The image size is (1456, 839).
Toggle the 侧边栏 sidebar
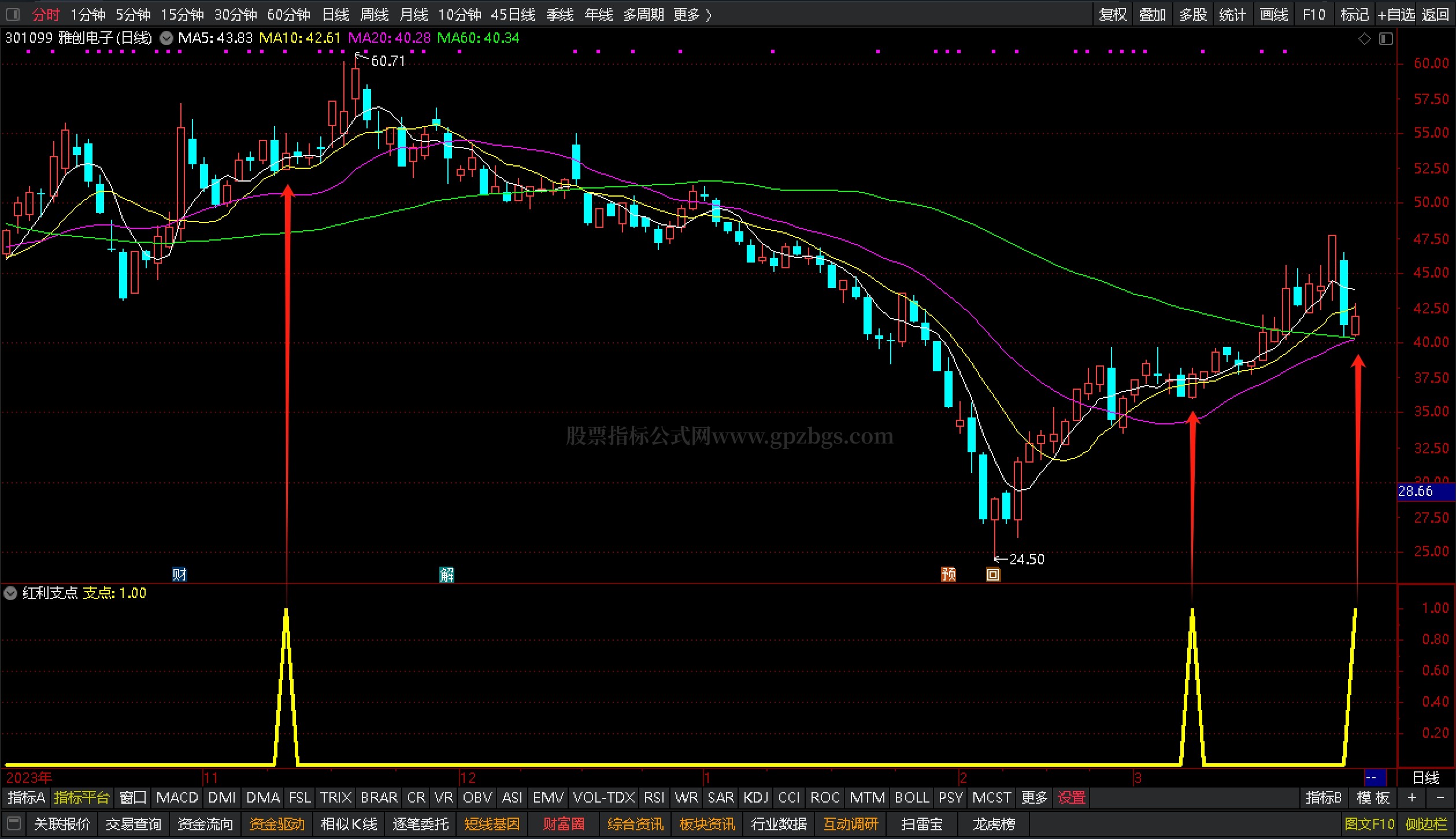(1426, 824)
